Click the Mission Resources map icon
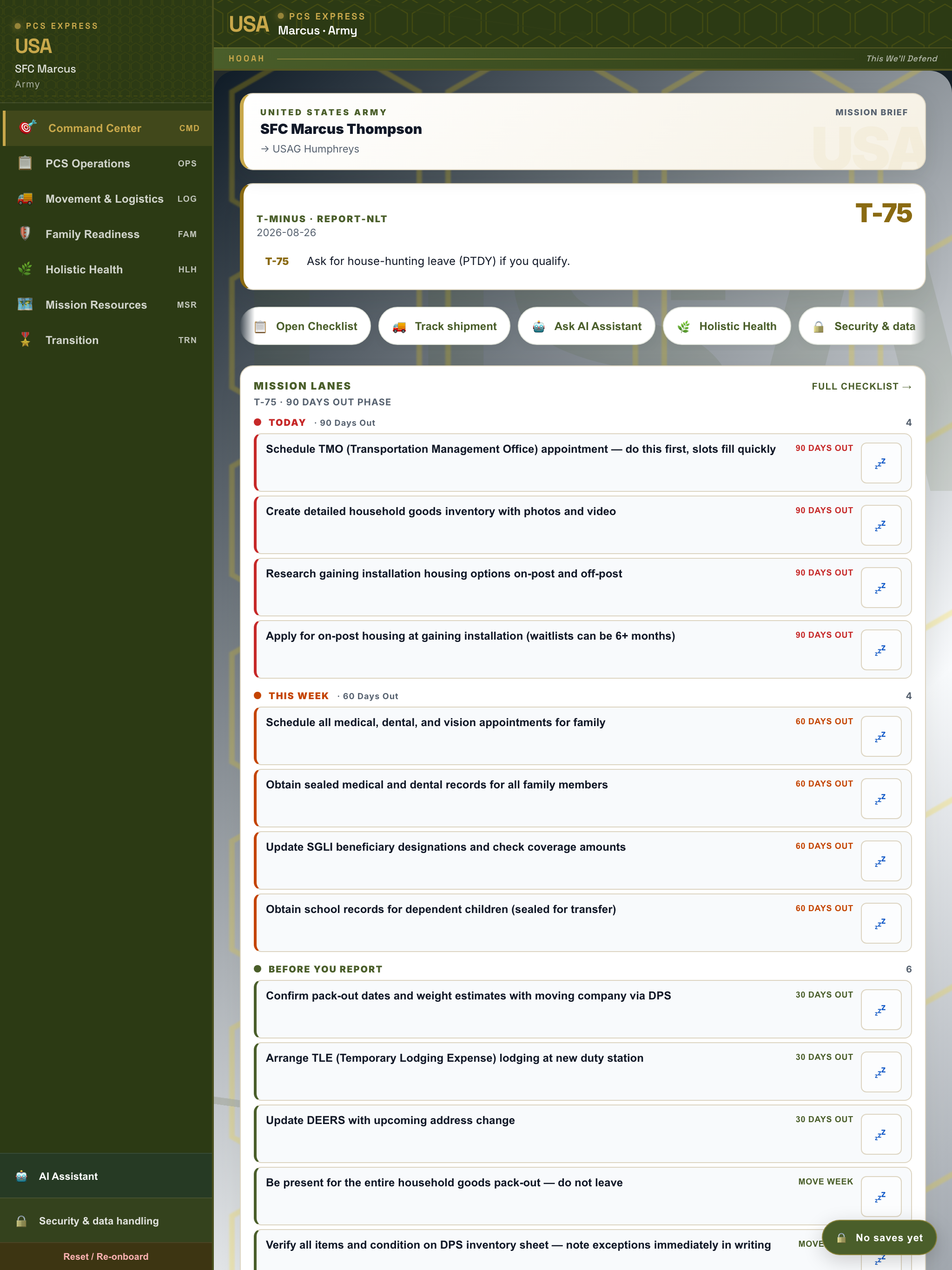The height and width of the screenshot is (1270, 952). pos(25,304)
